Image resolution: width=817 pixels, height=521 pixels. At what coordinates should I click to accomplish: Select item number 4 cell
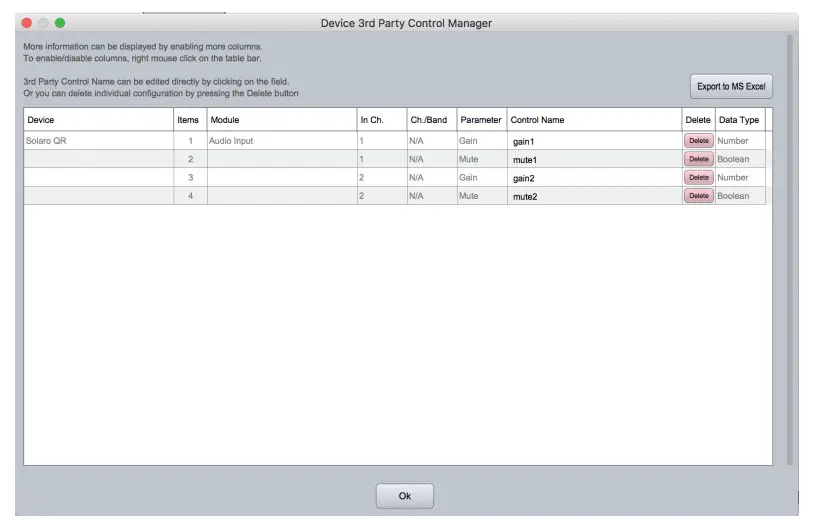click(x=190, y=196)
